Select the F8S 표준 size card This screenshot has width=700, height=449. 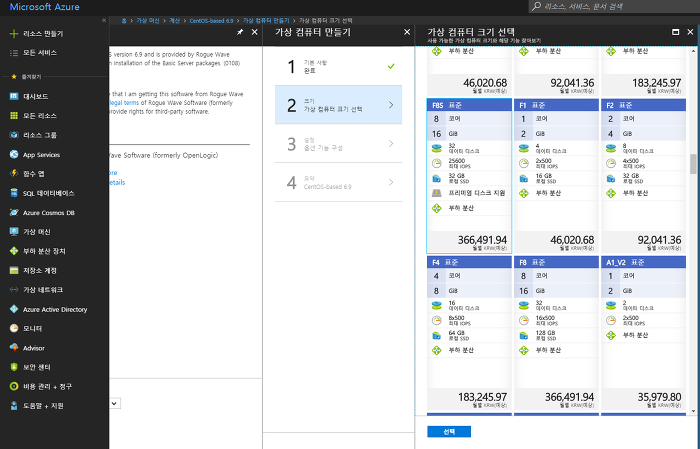click(x=469, y=176)
